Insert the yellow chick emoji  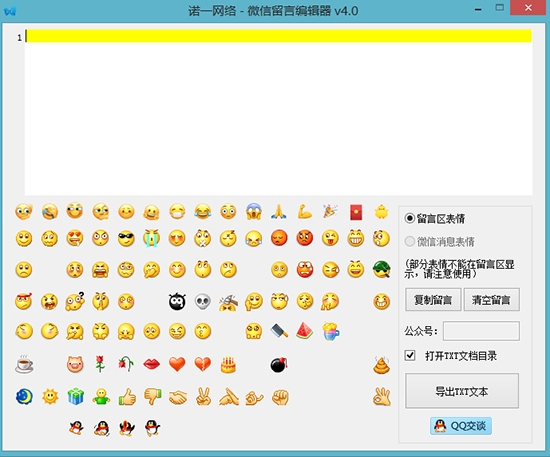(382, 212)
